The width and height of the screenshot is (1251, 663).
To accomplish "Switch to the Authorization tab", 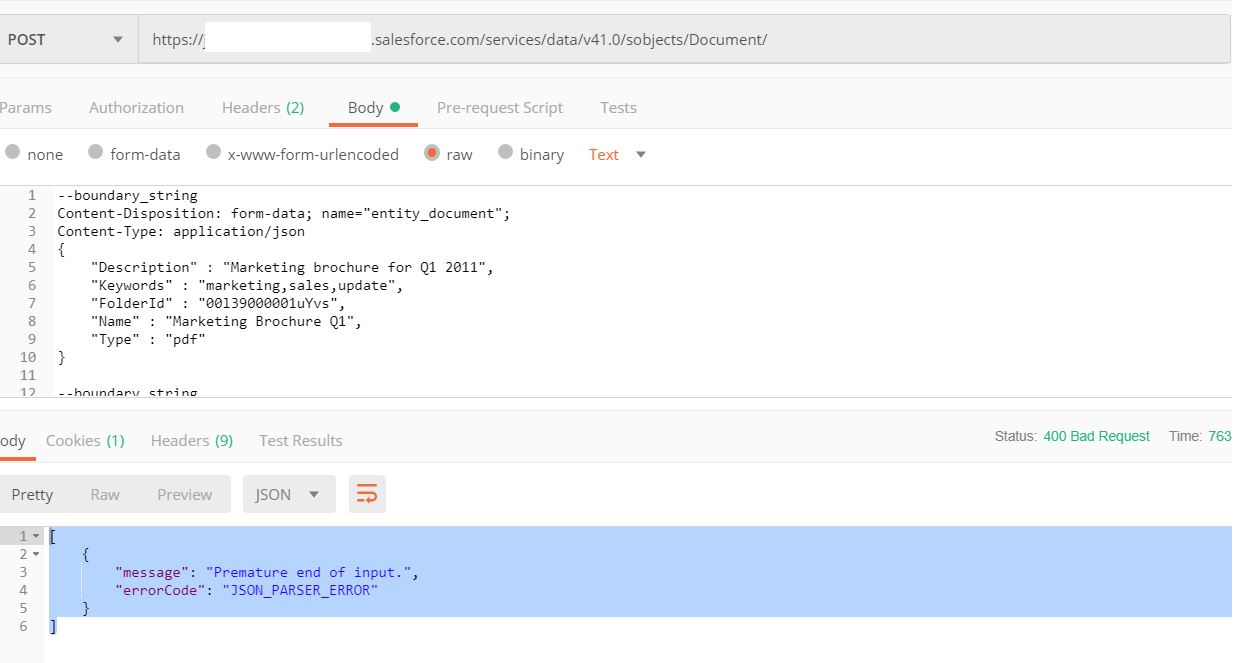I will click(136, 108).
